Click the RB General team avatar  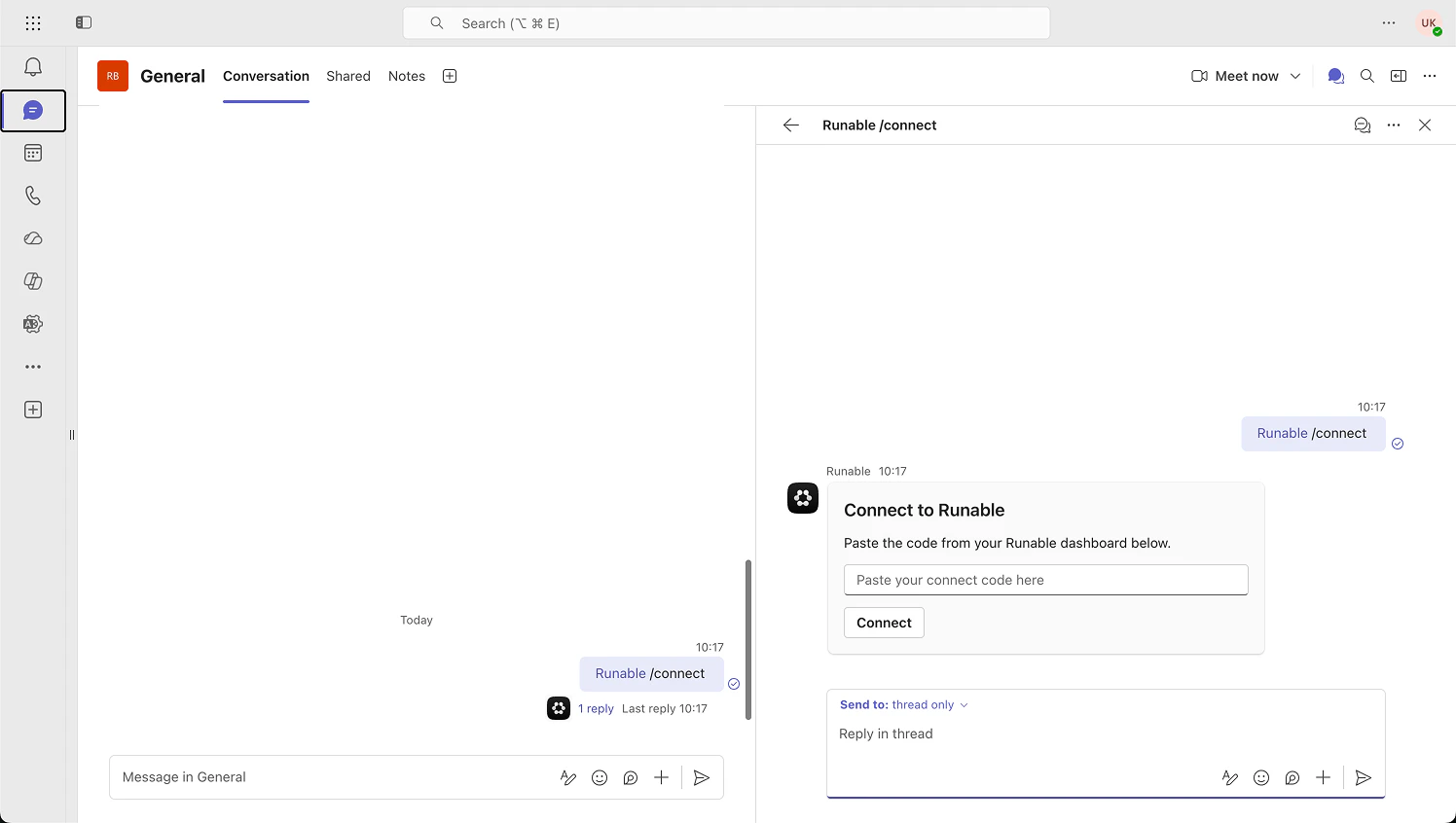113,76
